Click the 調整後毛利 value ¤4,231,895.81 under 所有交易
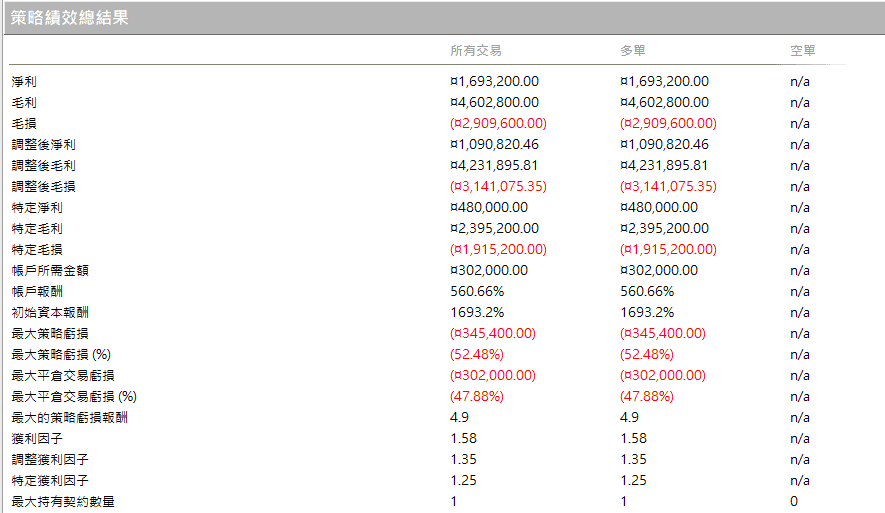885x513 pixels. (494, 165)
